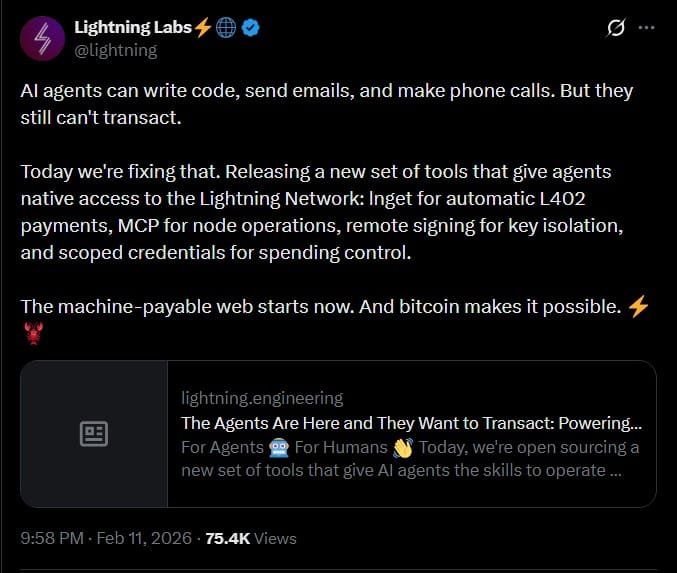The height and width of the screenshot is (573, 677).
Task: Open "The Agents Are Here" article title
Action: pyautogui.click(x=411, y=422)
